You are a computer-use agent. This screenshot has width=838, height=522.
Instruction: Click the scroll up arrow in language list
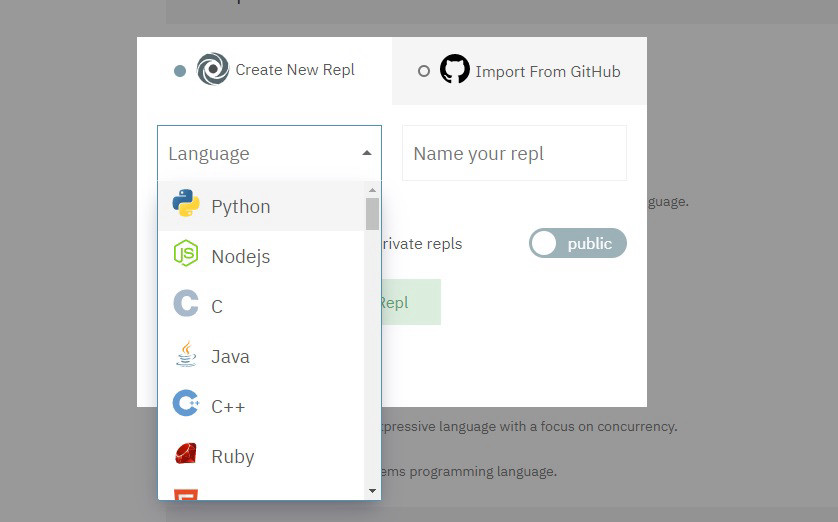click(x=373, y=190)
